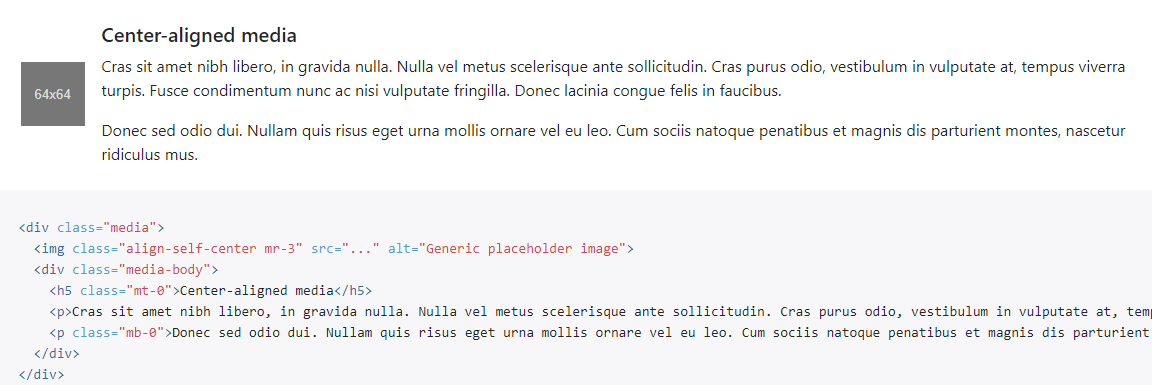
Task: Click the src="..." attribute in the img tag
Action: (x=346, y=248)
